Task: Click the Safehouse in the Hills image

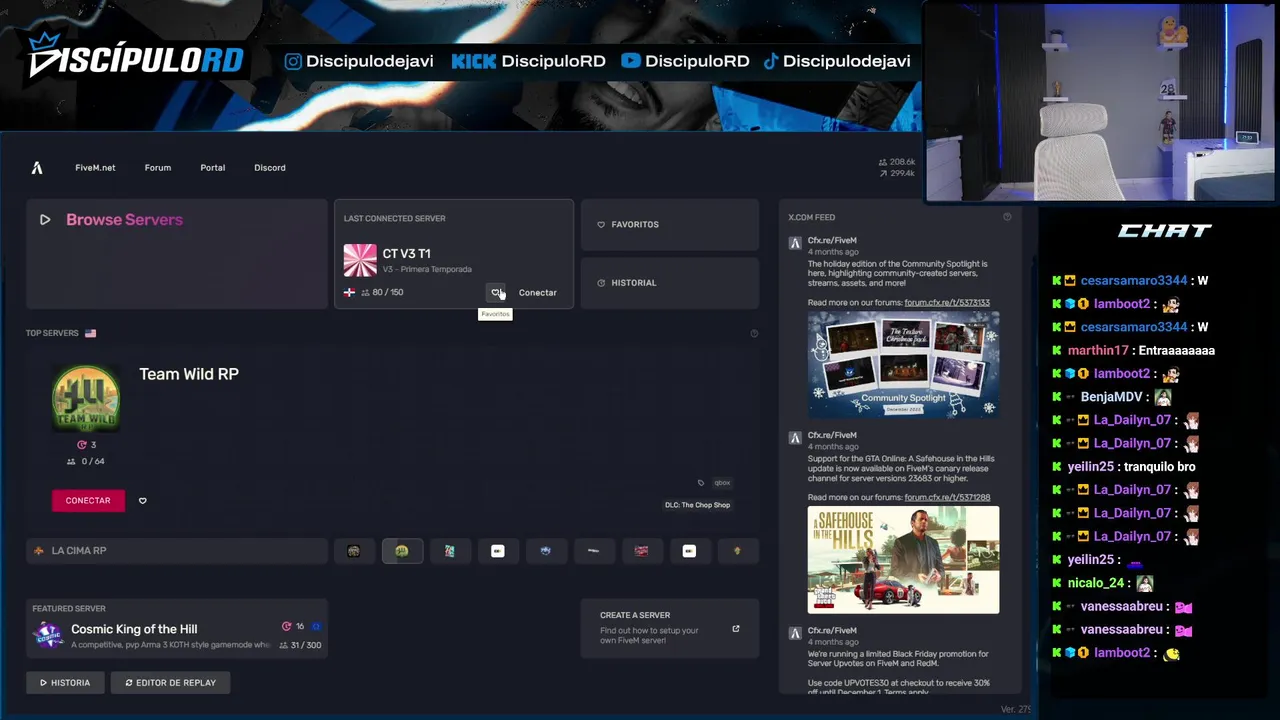Action: [903, 560]
